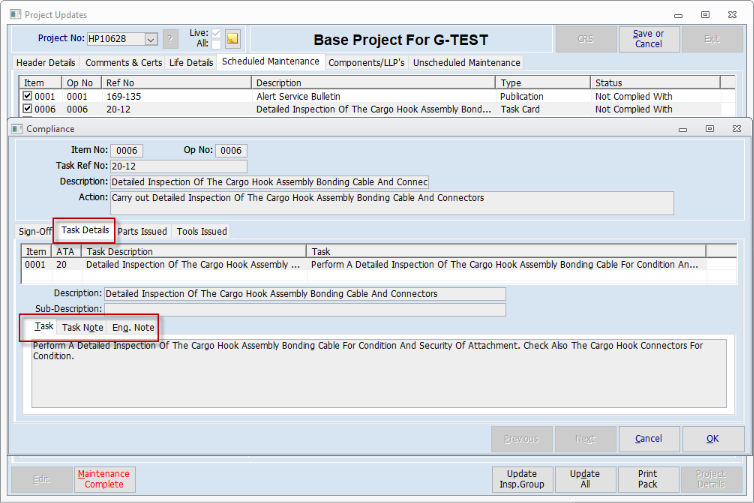Click Cancel in the Compliance window
This screenshot has height=503, width=754.
[649, 439]
